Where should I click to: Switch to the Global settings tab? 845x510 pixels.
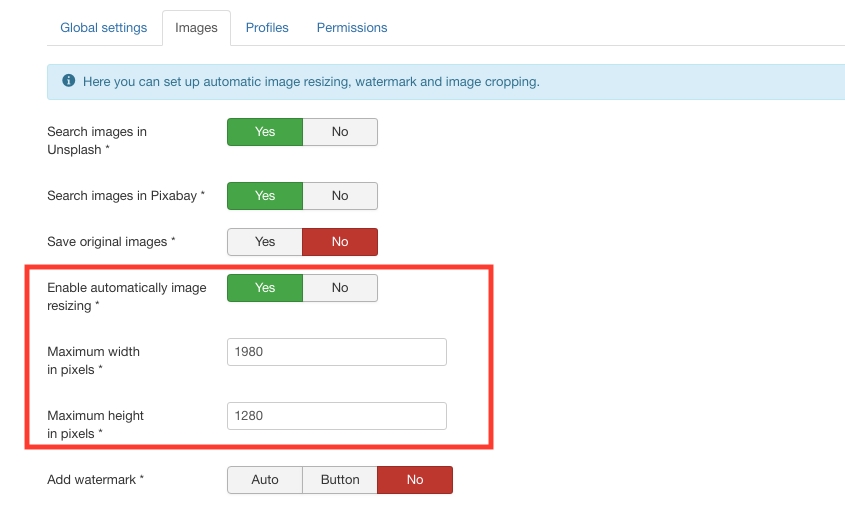click(x=104, y=28)
